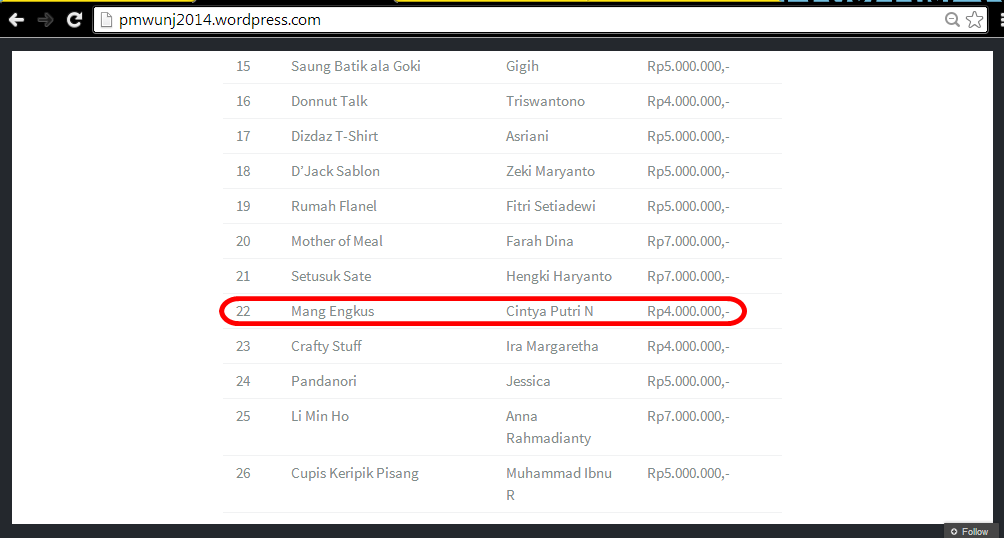The width and height of the screenshot is (1004, 538).
Task: Click the amount Rp4.000.000,- for Donnut Talk
Action: point(688,101)
